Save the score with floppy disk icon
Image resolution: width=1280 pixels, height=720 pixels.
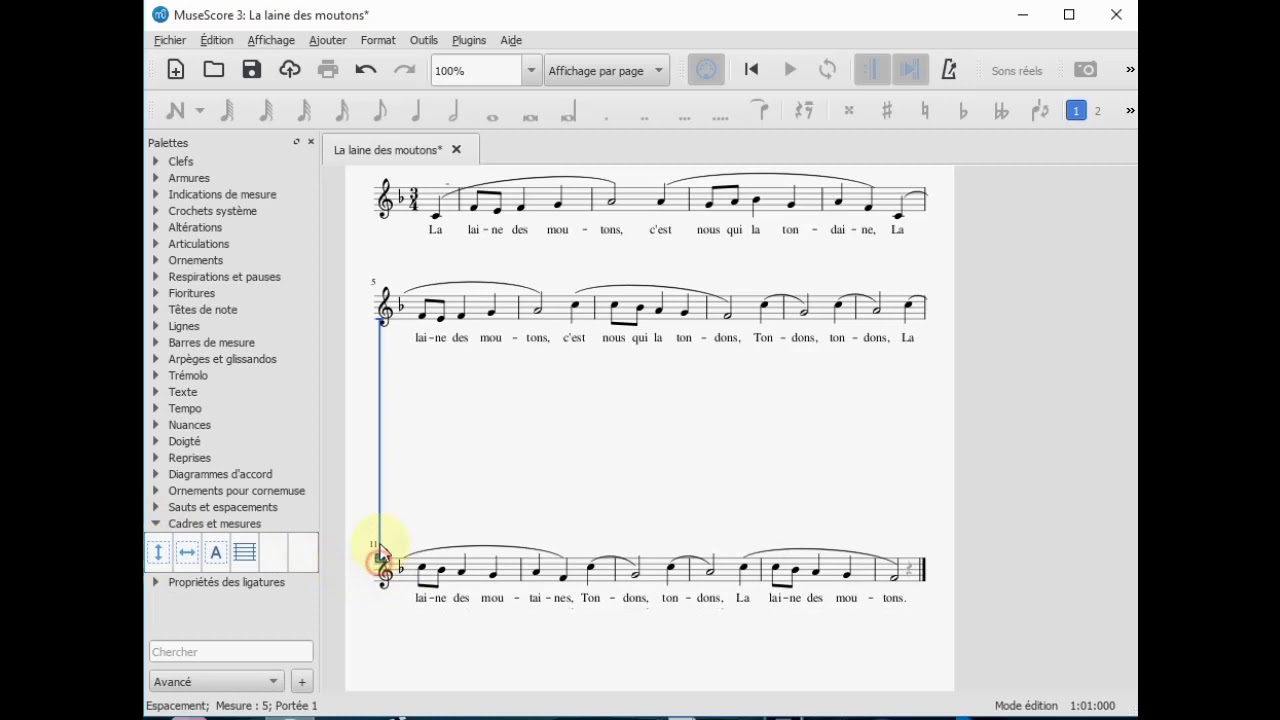coord(252,70)
